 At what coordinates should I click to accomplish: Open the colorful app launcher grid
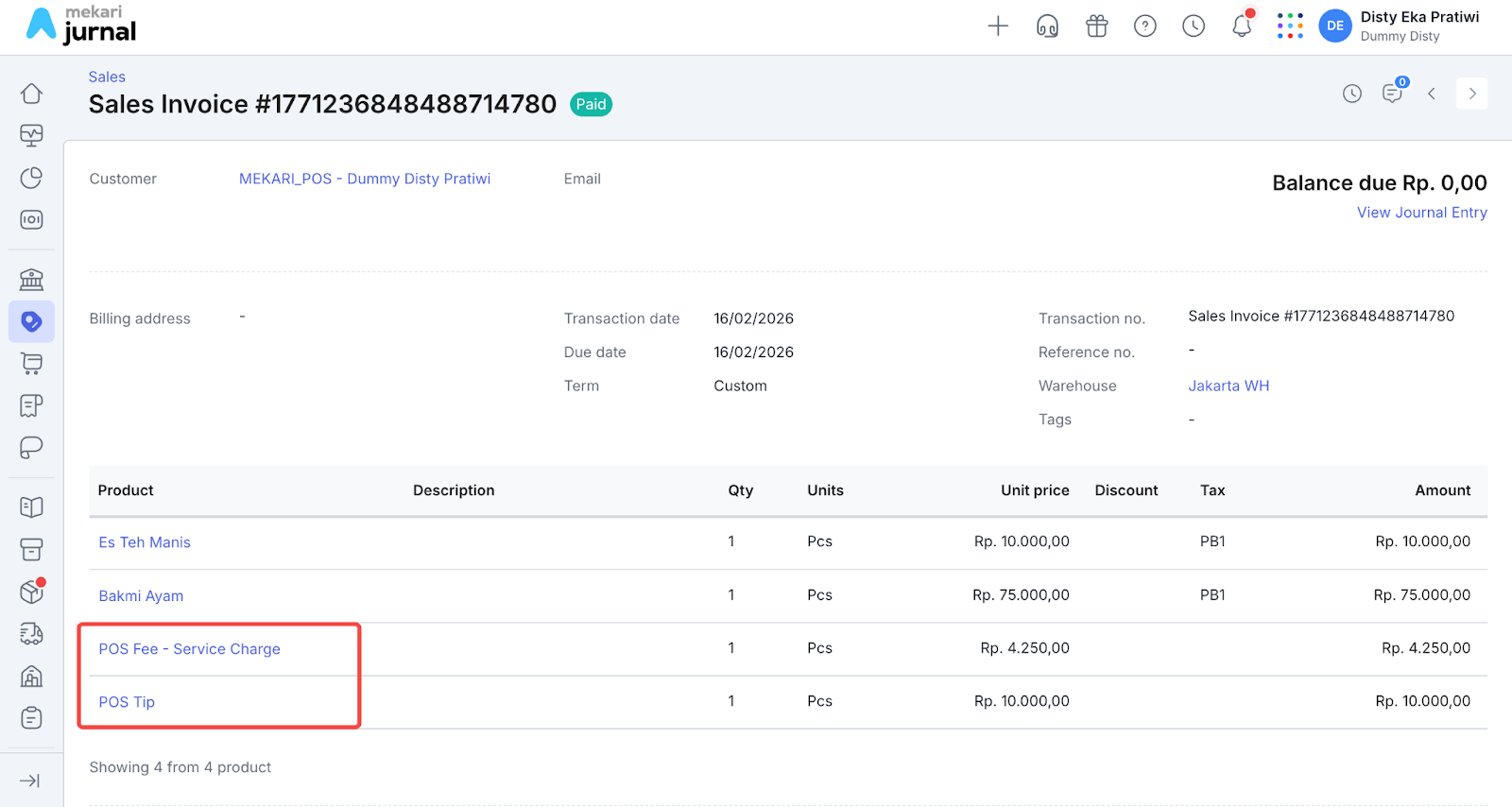coord(1290,26)
